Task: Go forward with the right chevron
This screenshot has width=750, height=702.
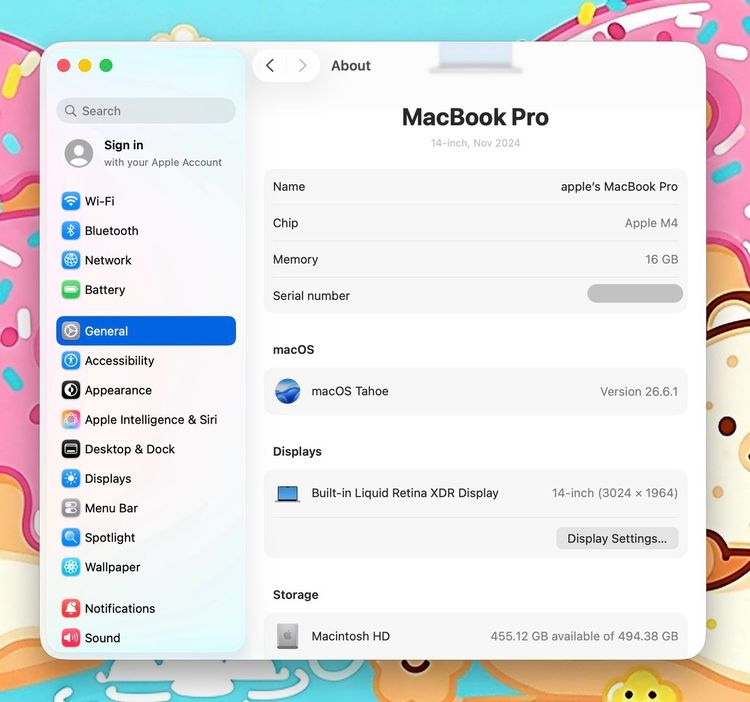Action: (302, 66)
